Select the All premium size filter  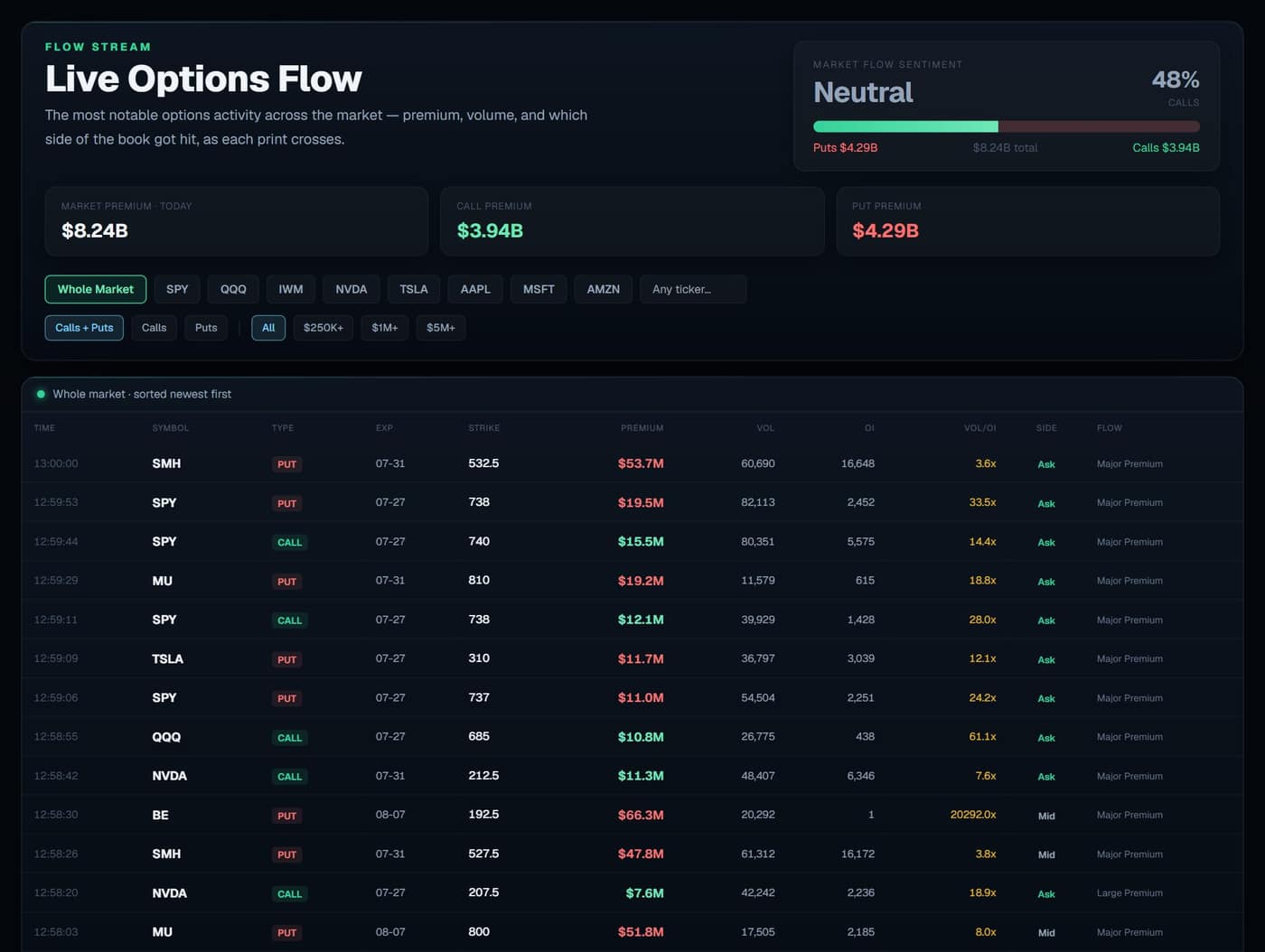pos(268,328)
